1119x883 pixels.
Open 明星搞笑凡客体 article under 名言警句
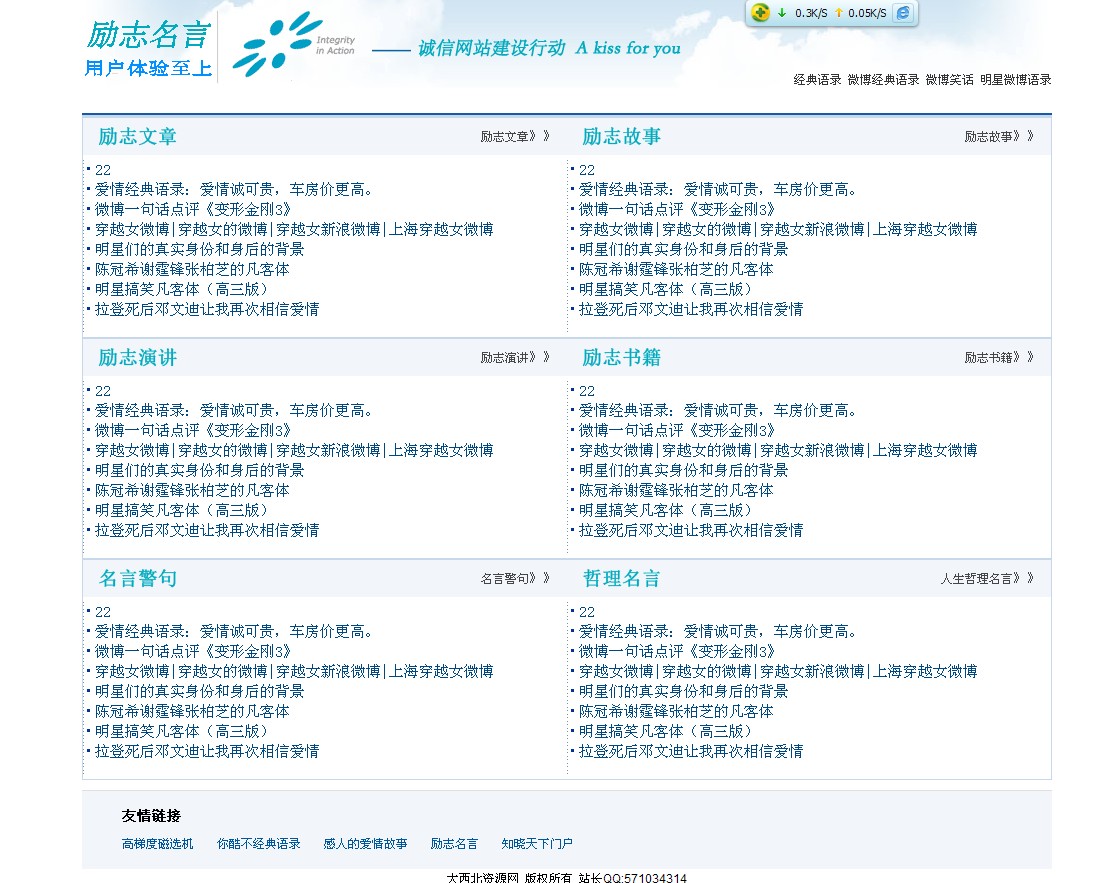181,731
